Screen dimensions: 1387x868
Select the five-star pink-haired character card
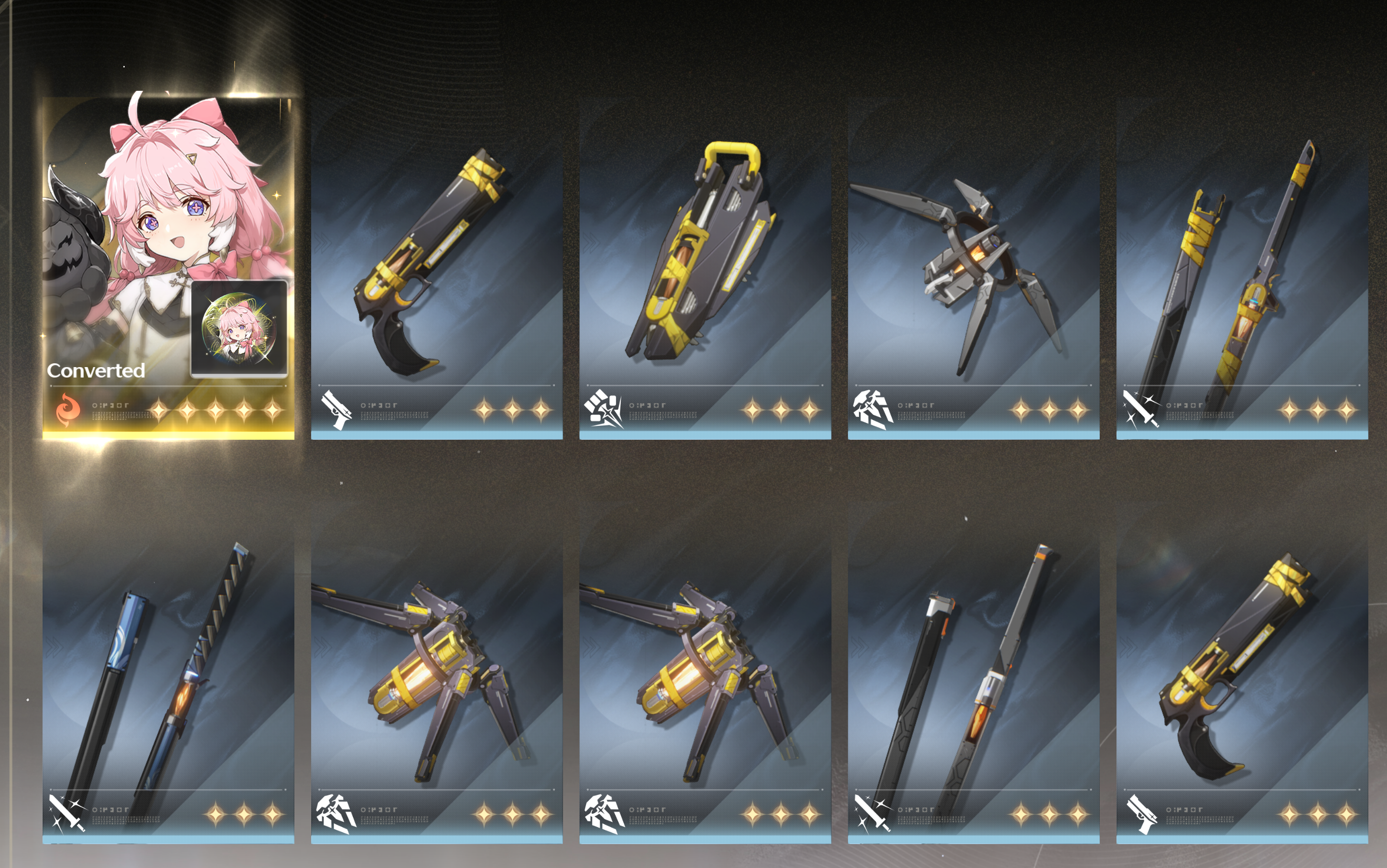coord(168,269)
